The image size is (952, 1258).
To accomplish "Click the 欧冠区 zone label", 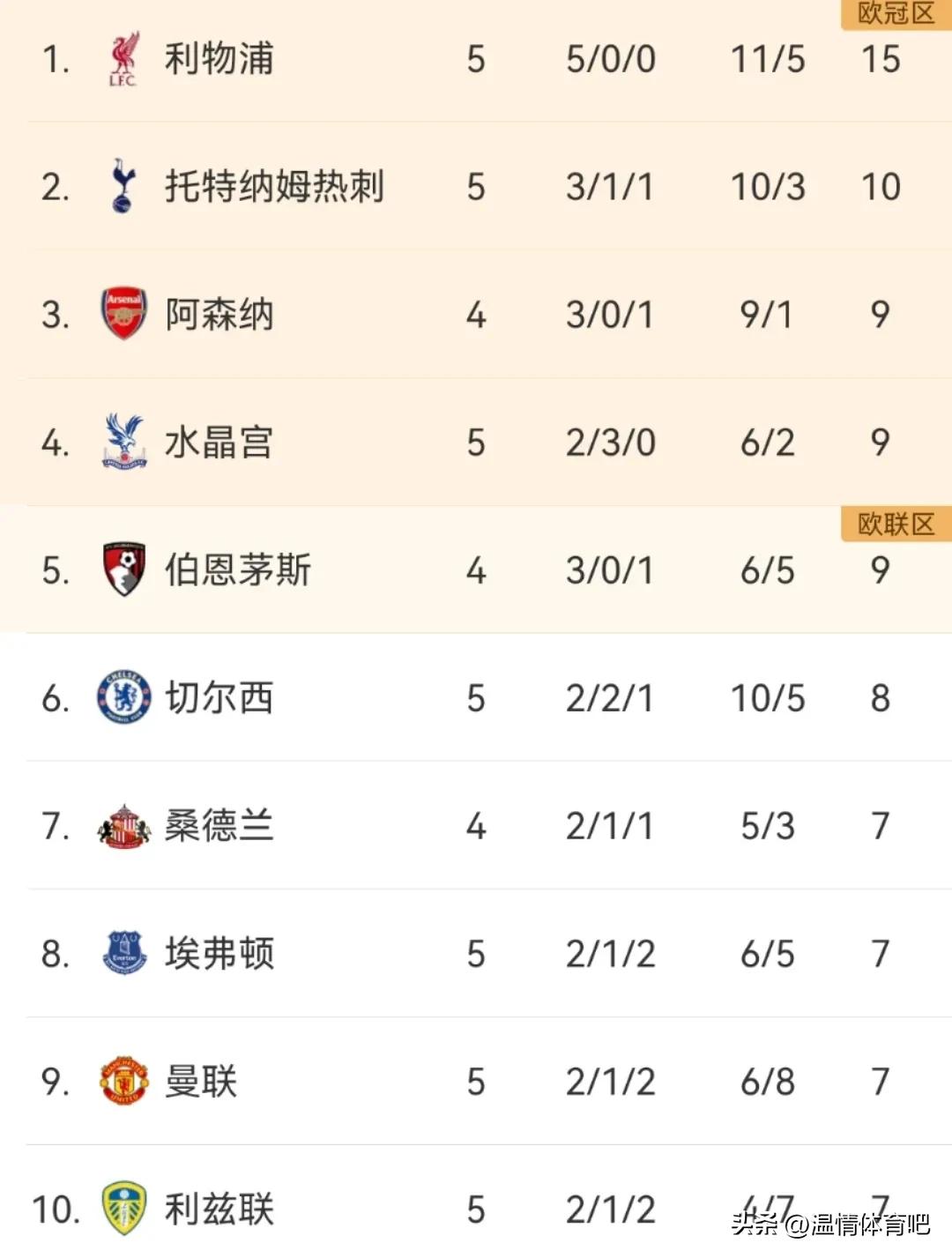I will (896, 14).
